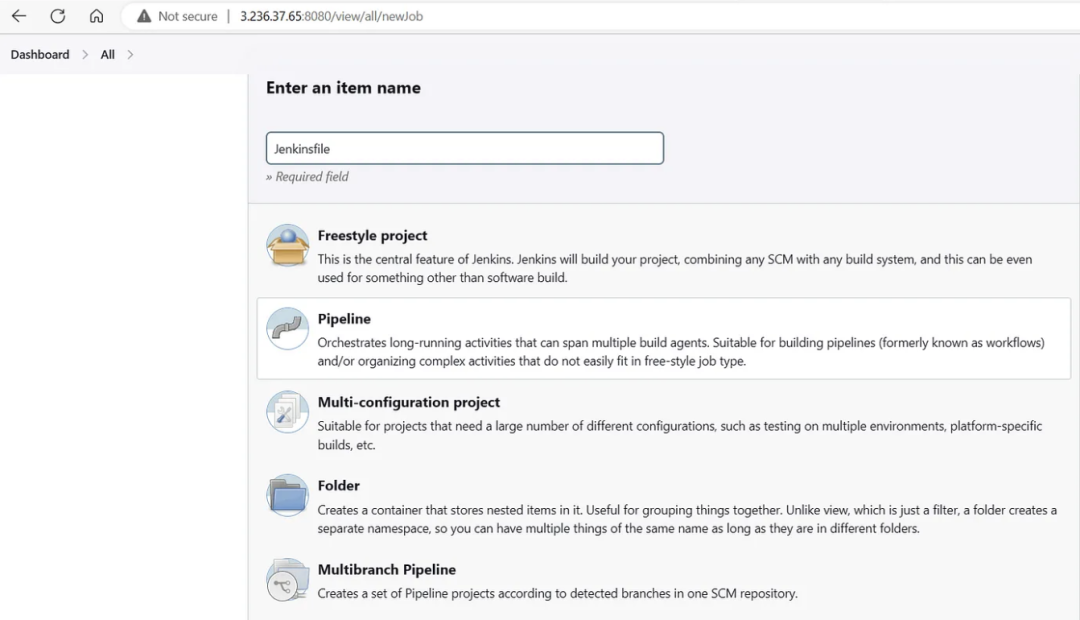Expand the chevron after All breadcrumb
This screenshot has width=1080, height=620.
(x=130, y=55)
